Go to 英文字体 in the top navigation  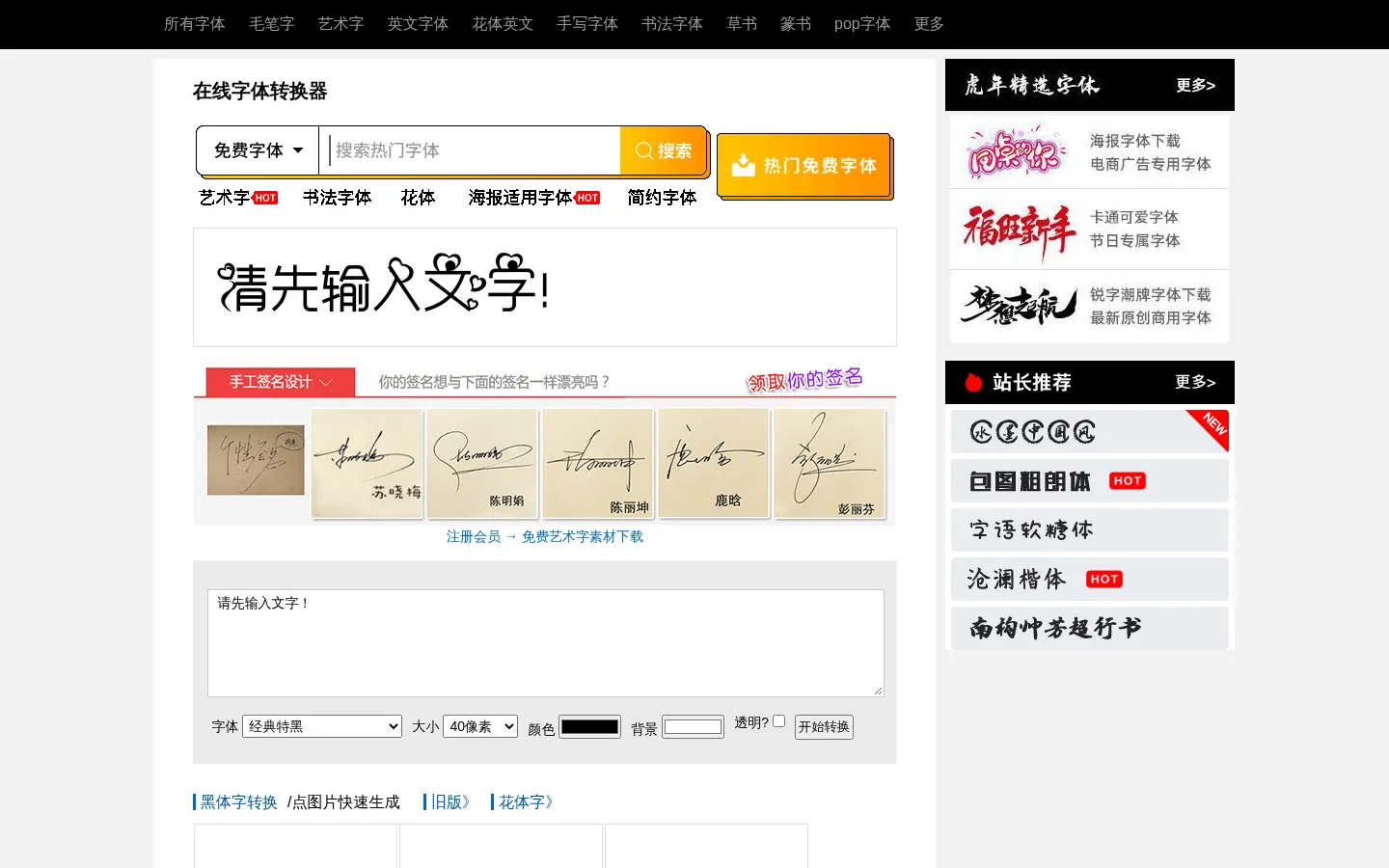[418, 24]
